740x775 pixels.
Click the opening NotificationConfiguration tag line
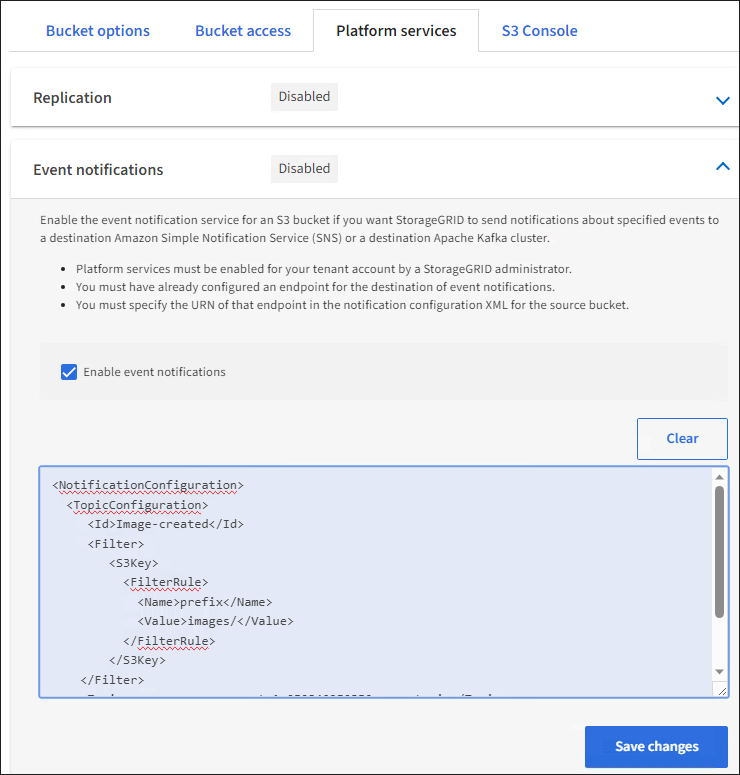(x=148, y=486)
